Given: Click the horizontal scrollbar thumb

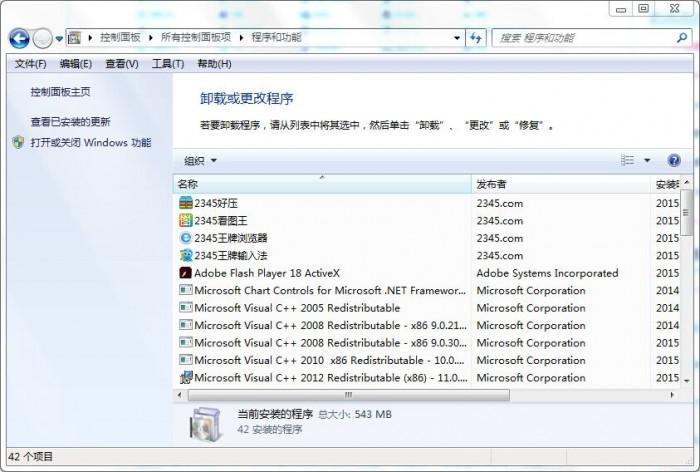Looking at the screenshot, I should [x=349, y=395].
